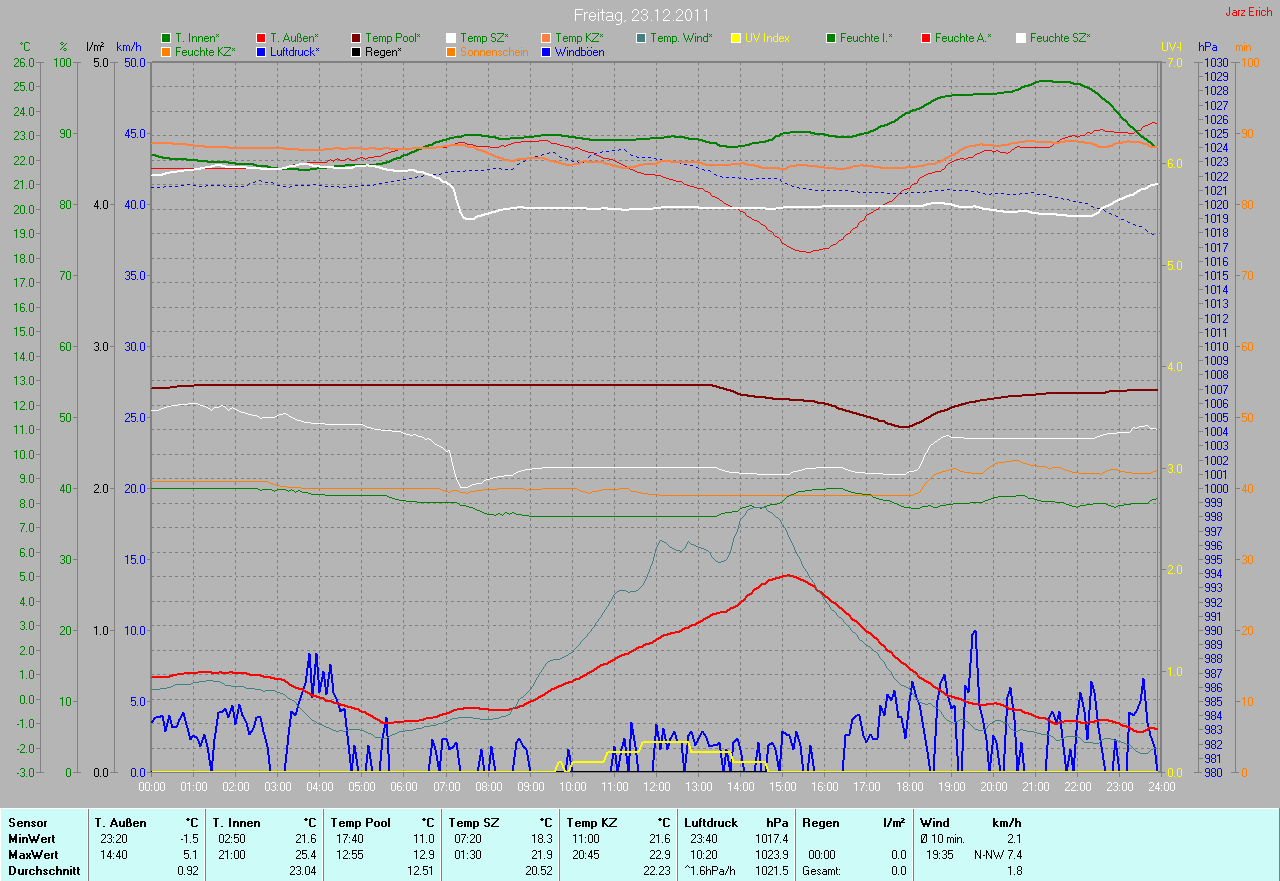The width and height of the screenshot is (1280, 881).
Task: Click the green T. Innen legend square
Action: click(166, 38)
